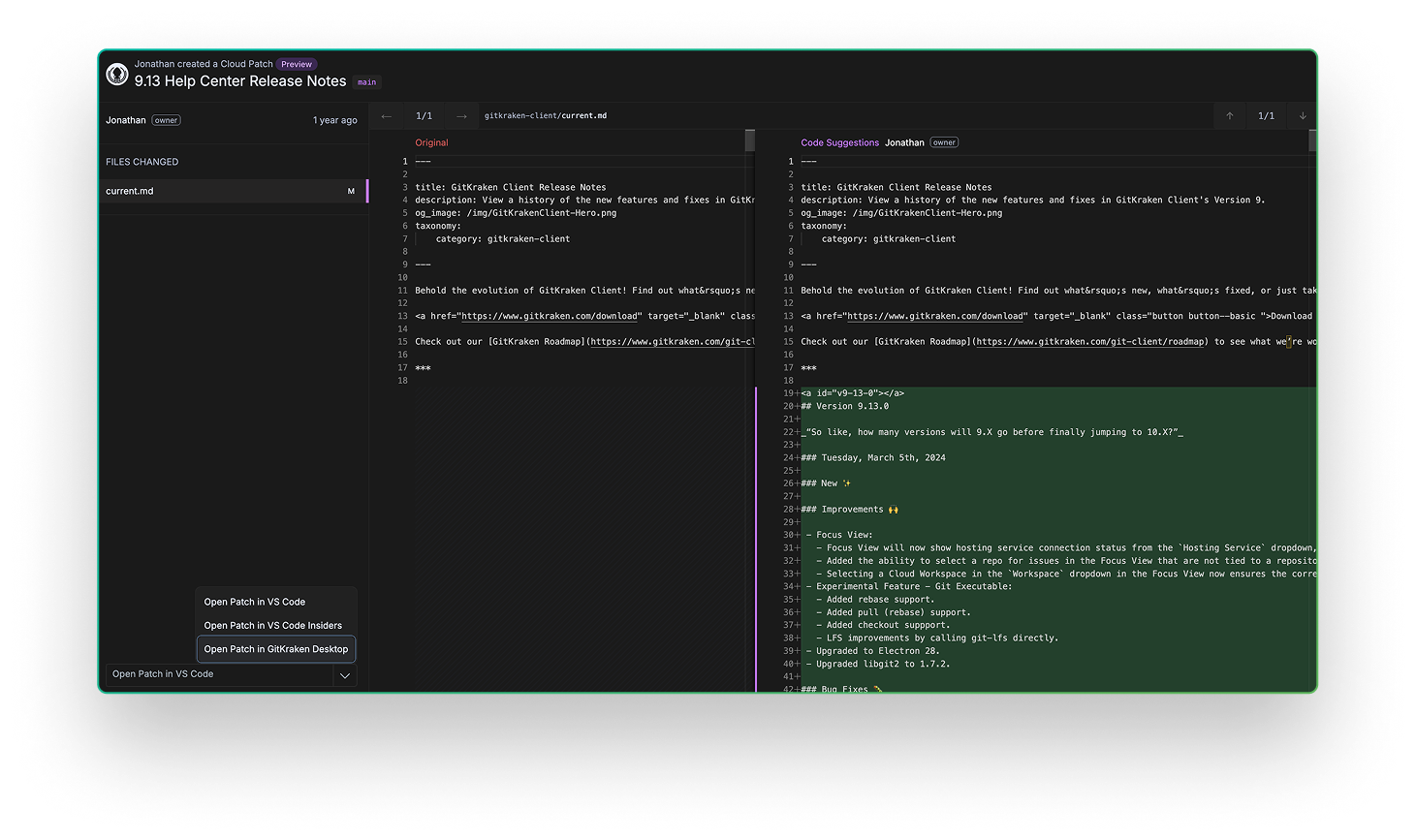The width and height of the screenshot is (1416, 840).
Task: Expand the Open Patch in VS Code dropdown chevron
Action: [344, 674]
